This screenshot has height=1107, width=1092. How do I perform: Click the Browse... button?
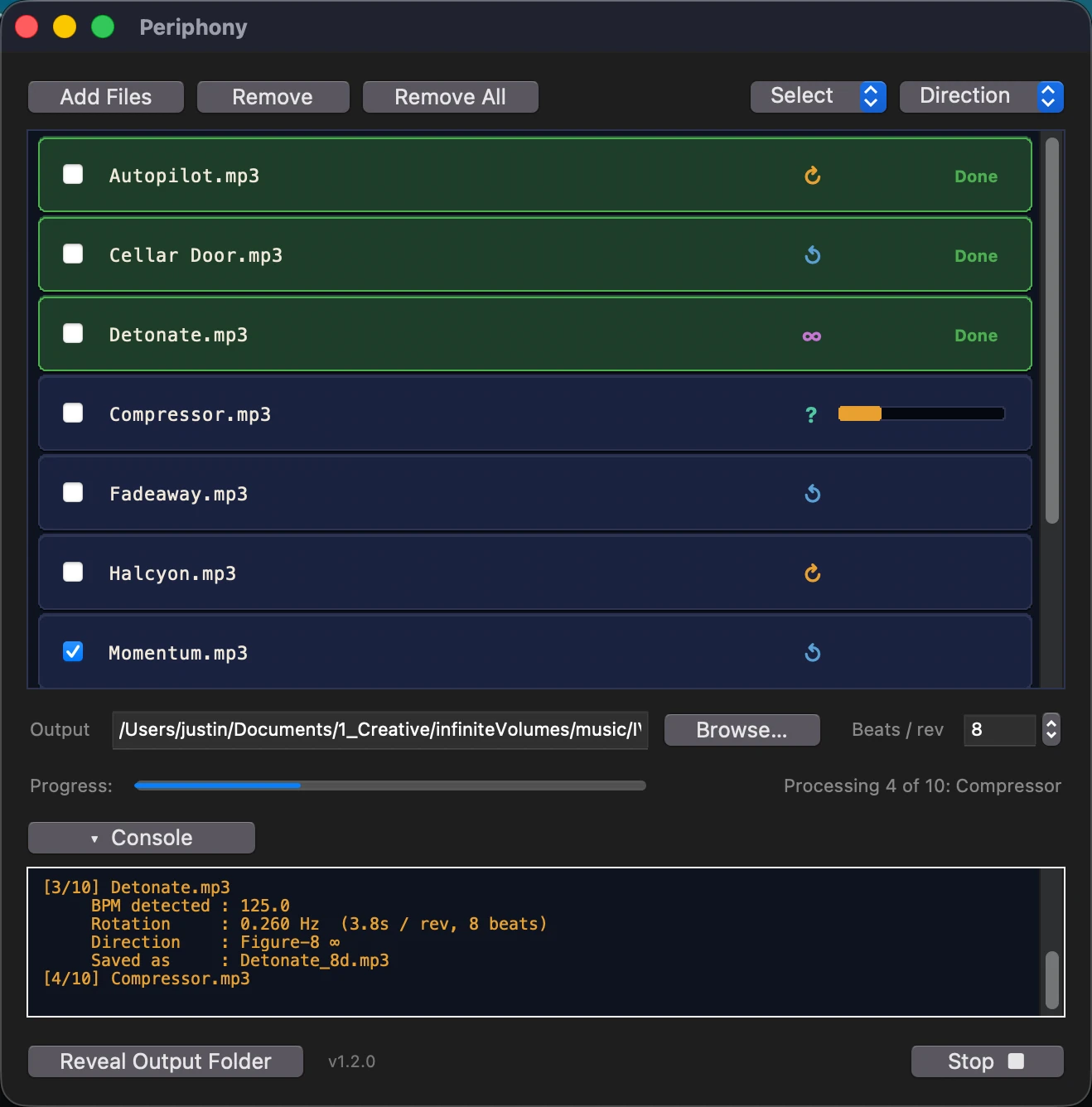(742, 730)
